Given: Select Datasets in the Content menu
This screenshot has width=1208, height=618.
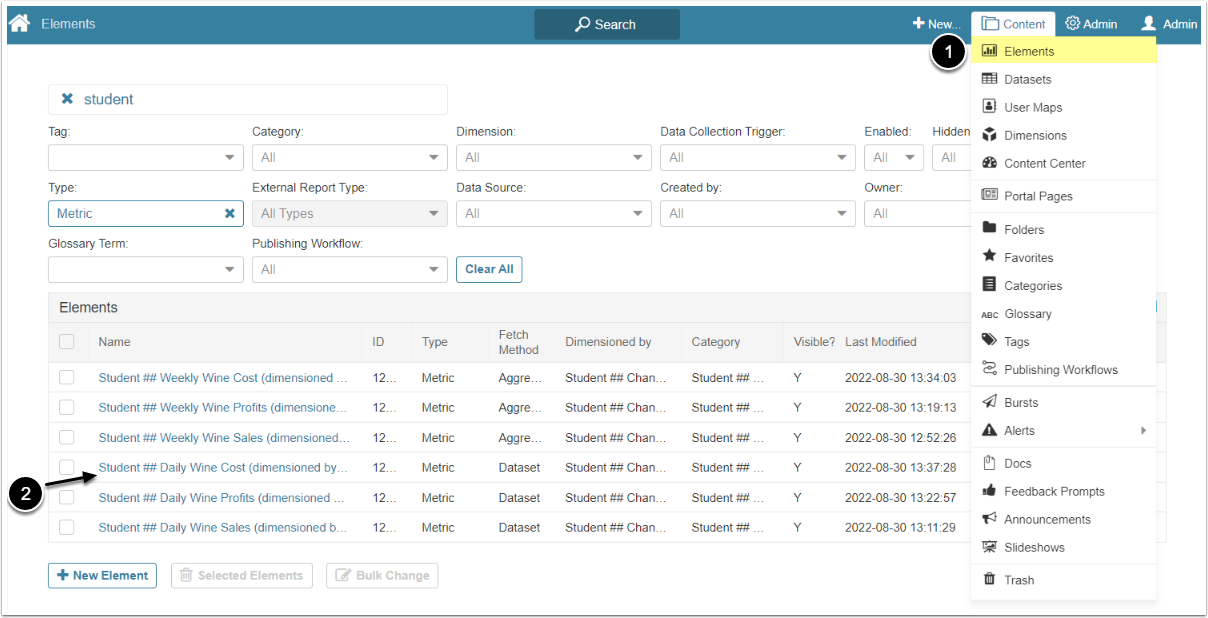Looking at the screenshot, I should pos(1027,80).
